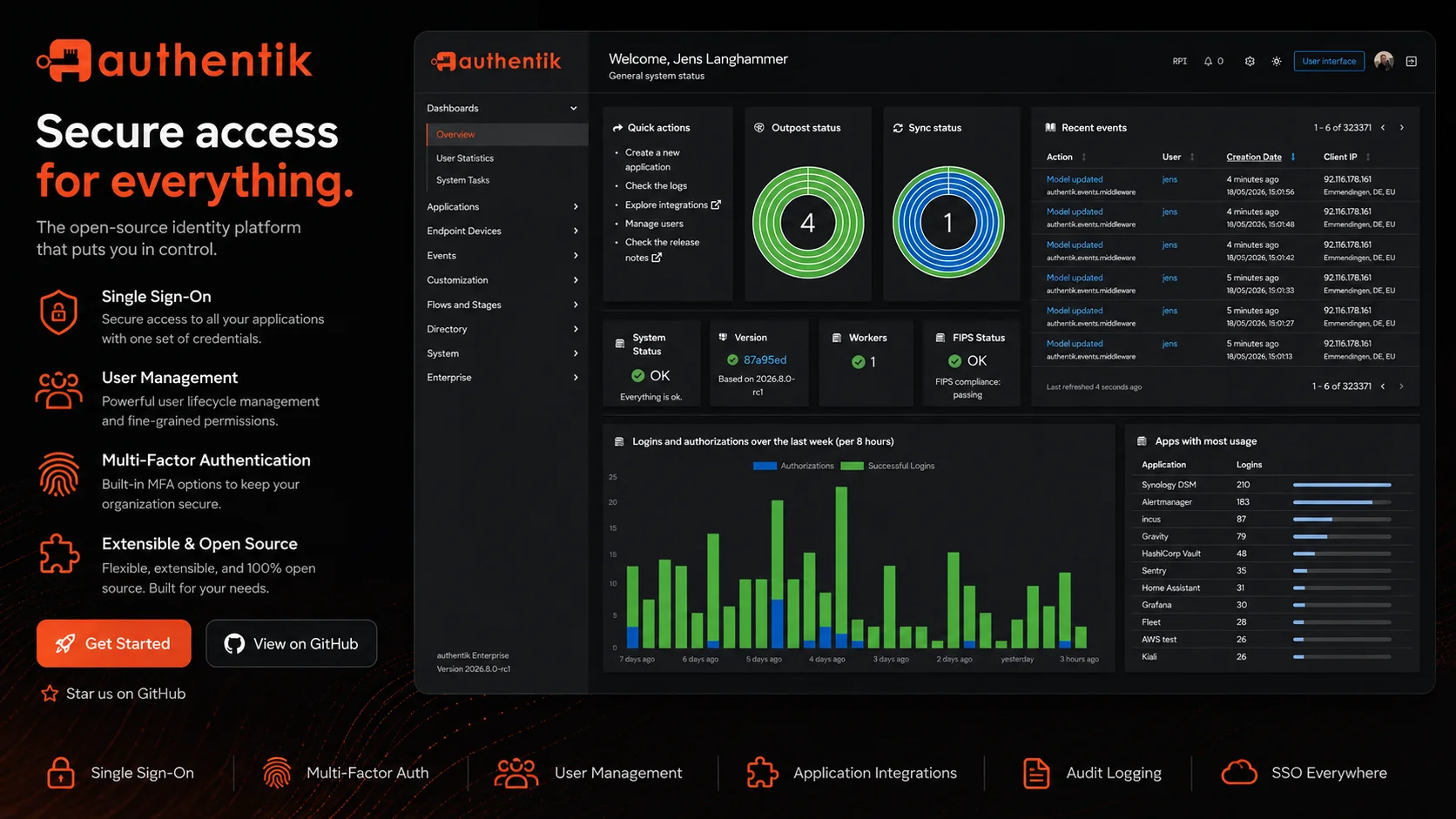
Task: Go to previous page in Recent events header
Action: [x=1383, y=128]
